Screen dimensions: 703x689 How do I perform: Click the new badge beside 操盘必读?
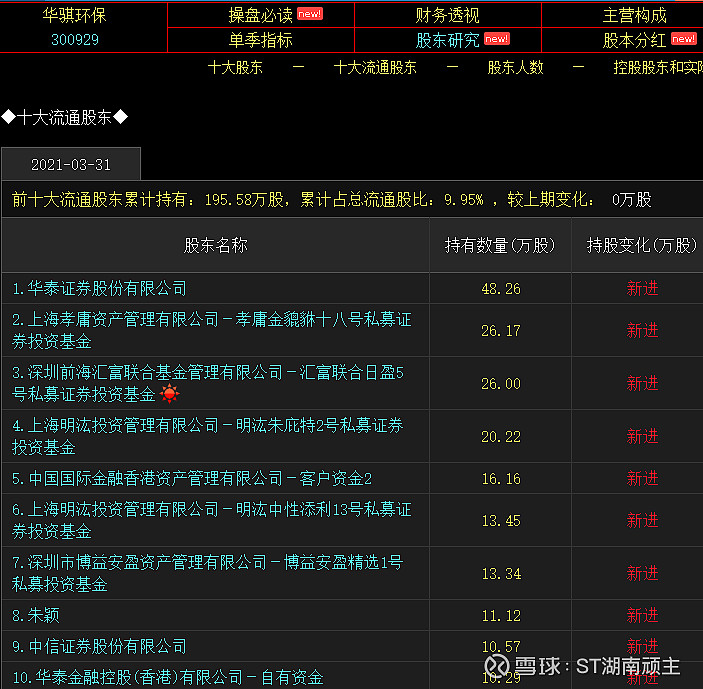tap(310, 14)
